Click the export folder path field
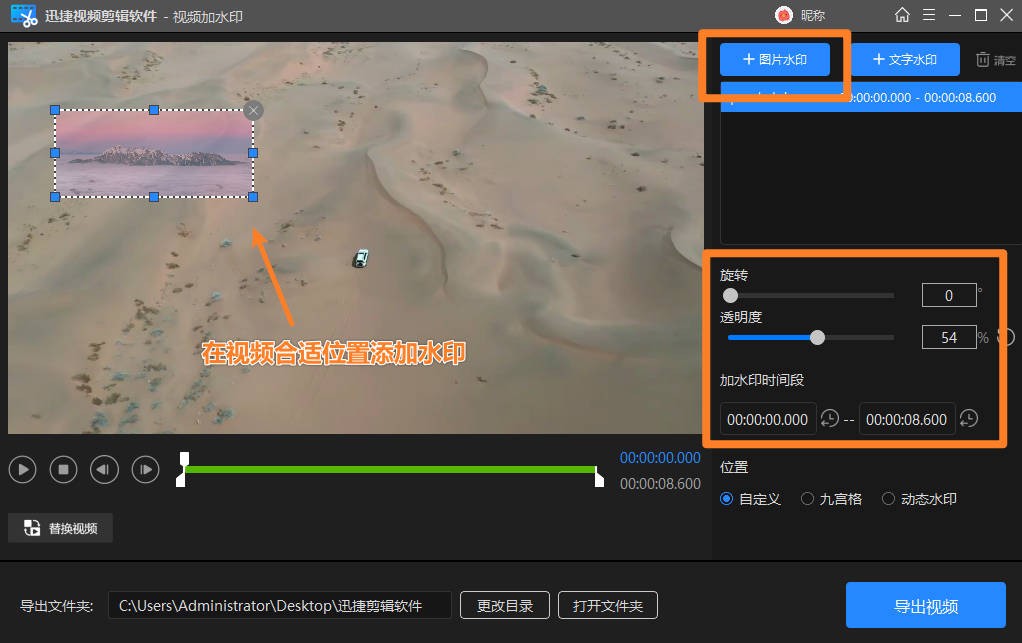This screenshot has height=643, width=1022. (x=279, y=605)
